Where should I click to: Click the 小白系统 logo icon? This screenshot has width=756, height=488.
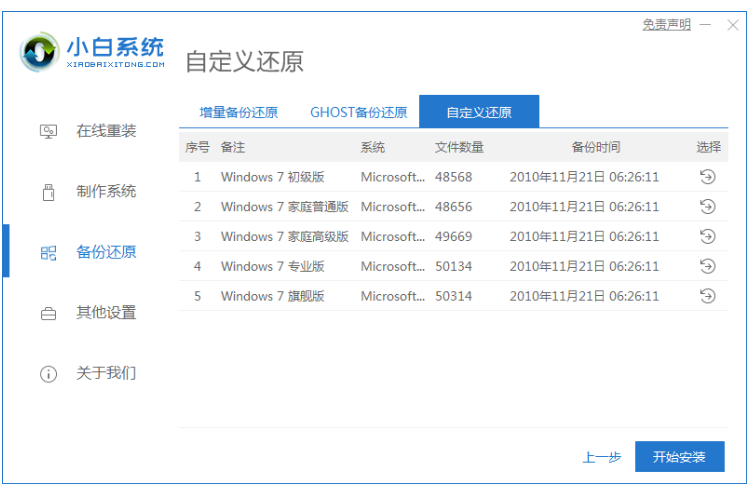pos(40,52)
